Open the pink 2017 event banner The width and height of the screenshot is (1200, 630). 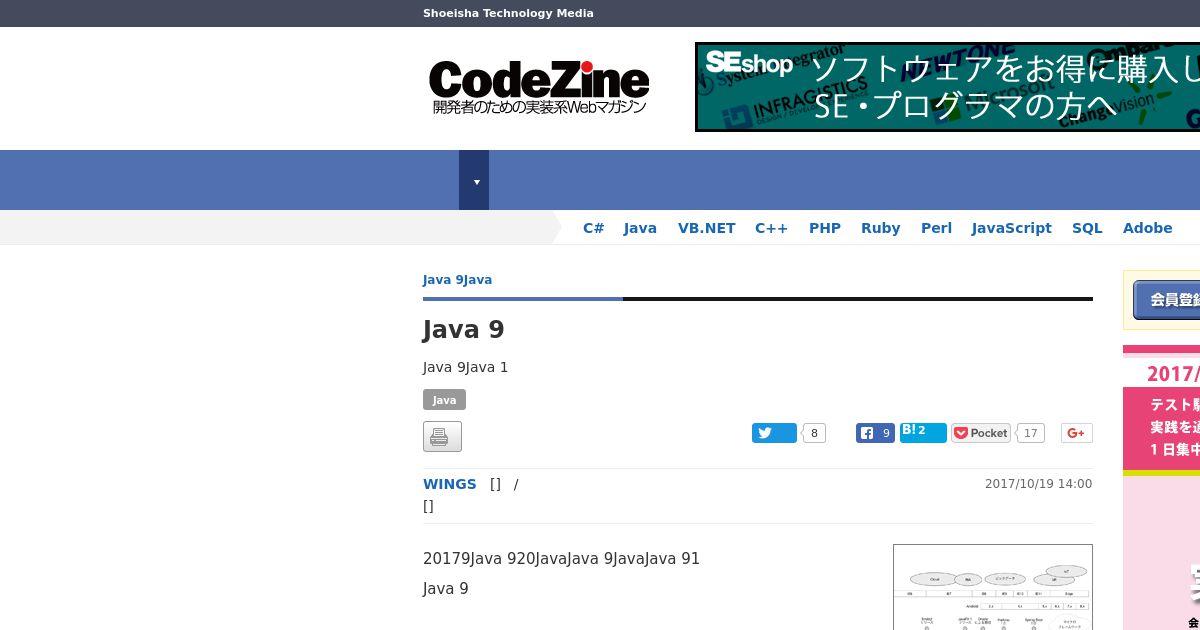click(1161, 487)
